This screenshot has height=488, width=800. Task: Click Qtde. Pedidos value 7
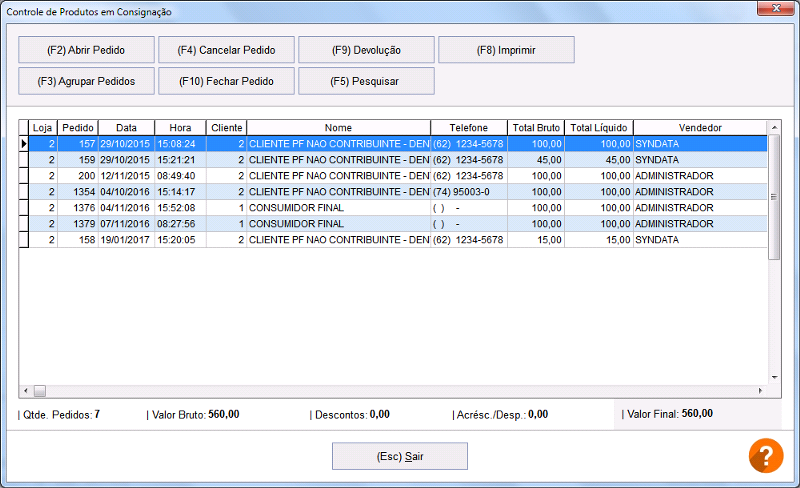click(x=97, y=414)
